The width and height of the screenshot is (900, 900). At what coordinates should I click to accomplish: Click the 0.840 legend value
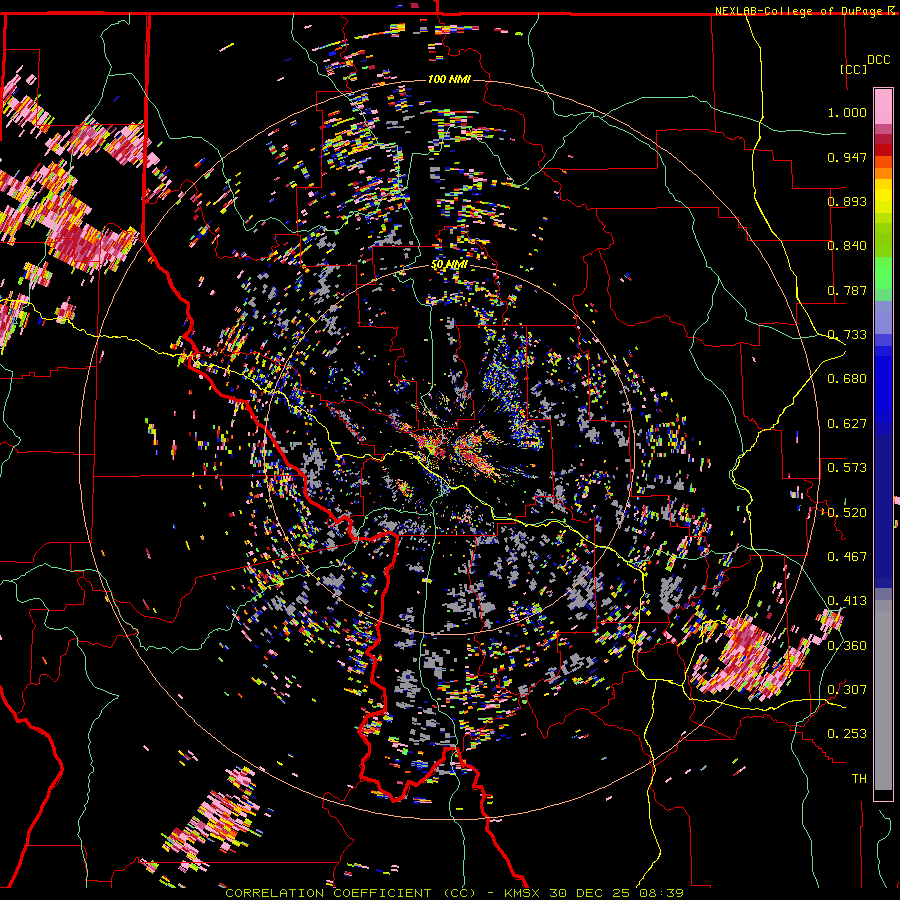click(847, 246)
